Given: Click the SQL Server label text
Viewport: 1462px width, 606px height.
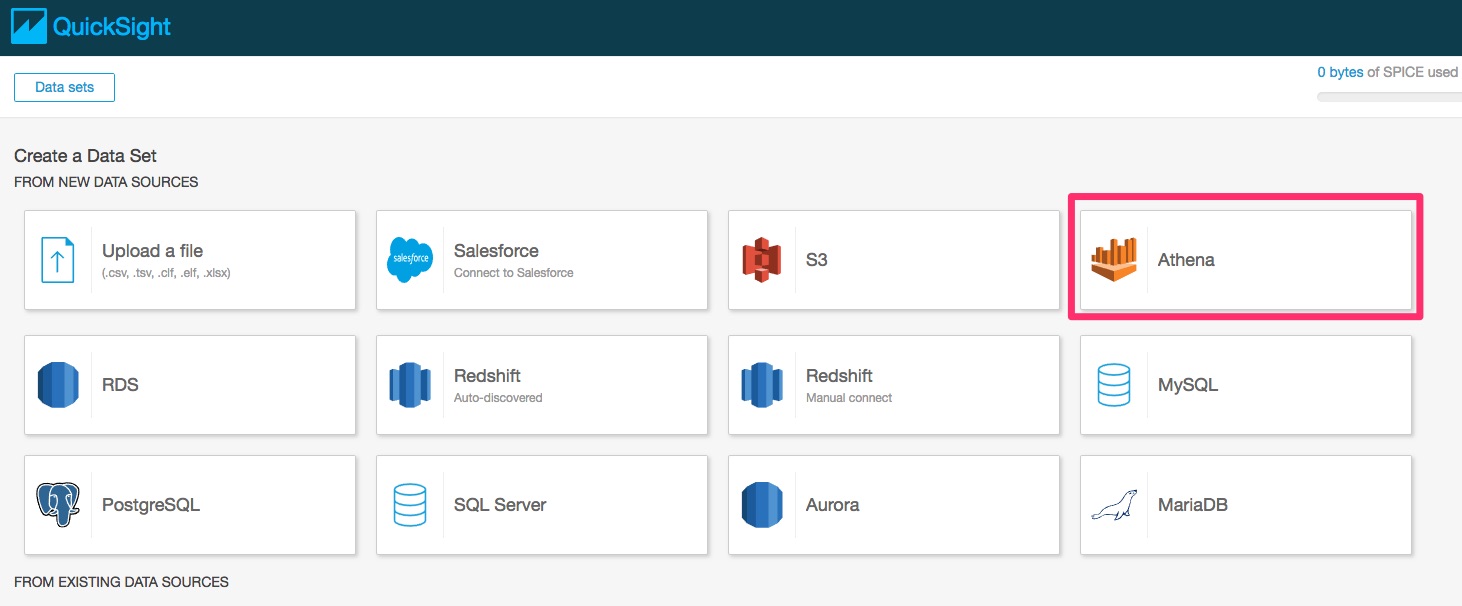Looking at the screenshot, I should 500,505.
